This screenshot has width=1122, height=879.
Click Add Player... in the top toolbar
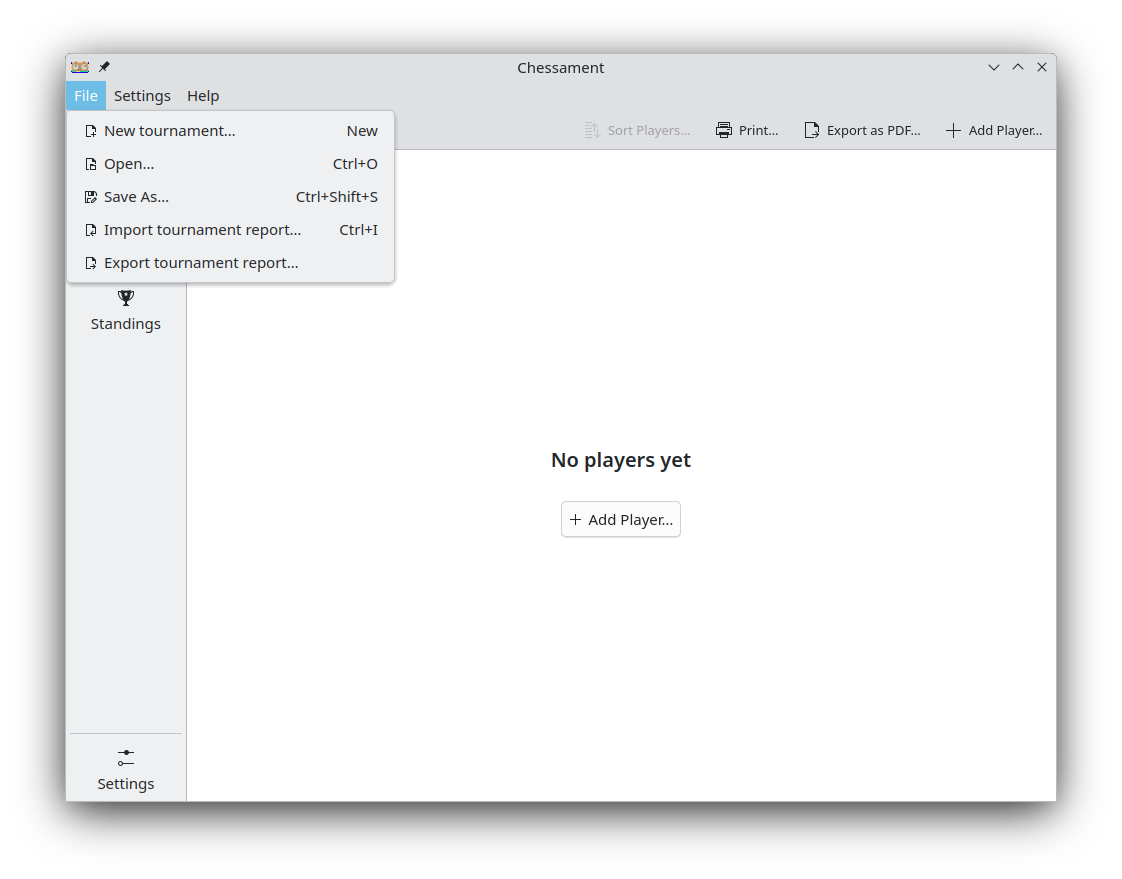pos(994,130)
